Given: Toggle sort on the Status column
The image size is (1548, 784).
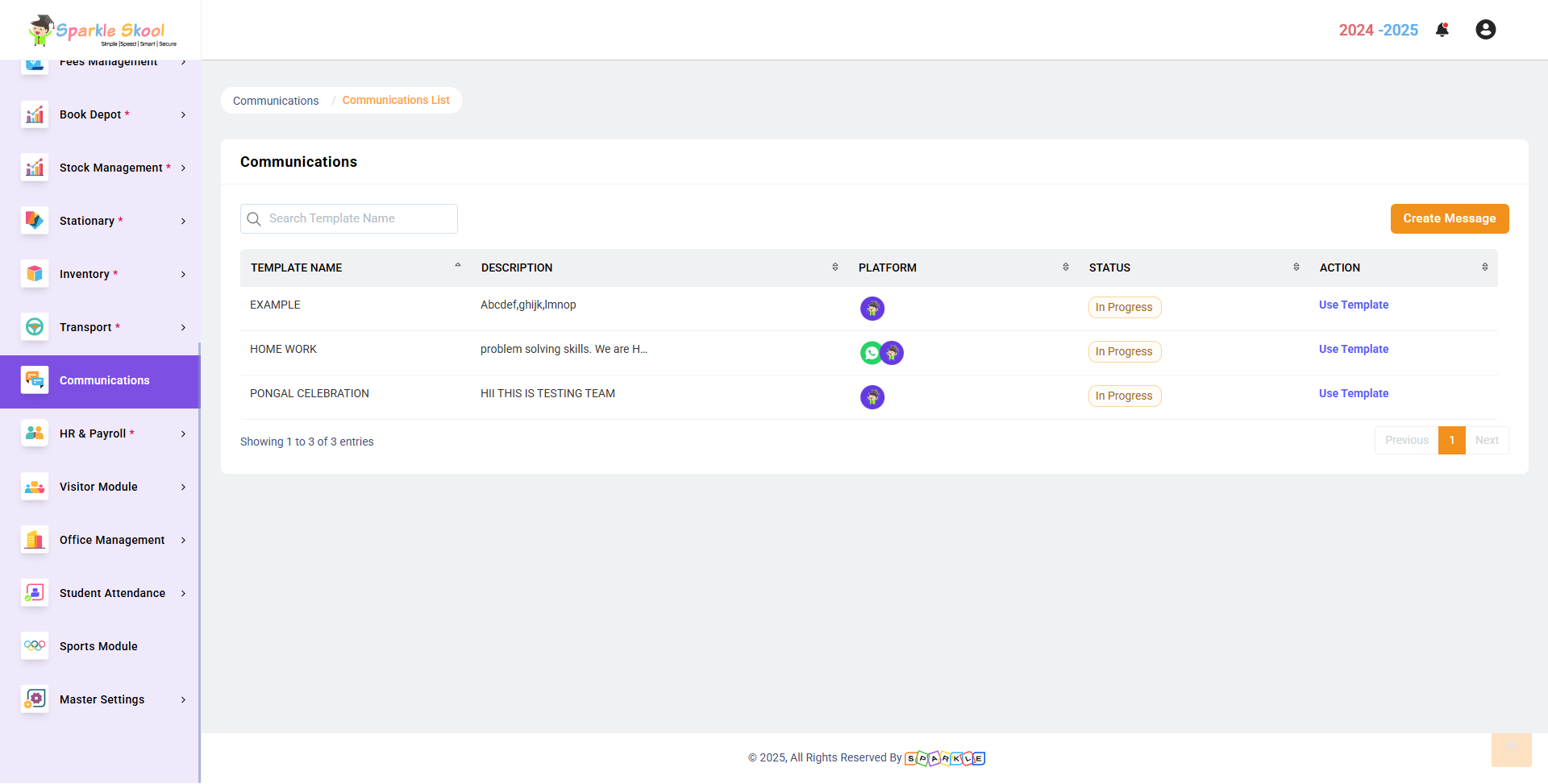Looking at the screenshot, I should click(1296, 268).
